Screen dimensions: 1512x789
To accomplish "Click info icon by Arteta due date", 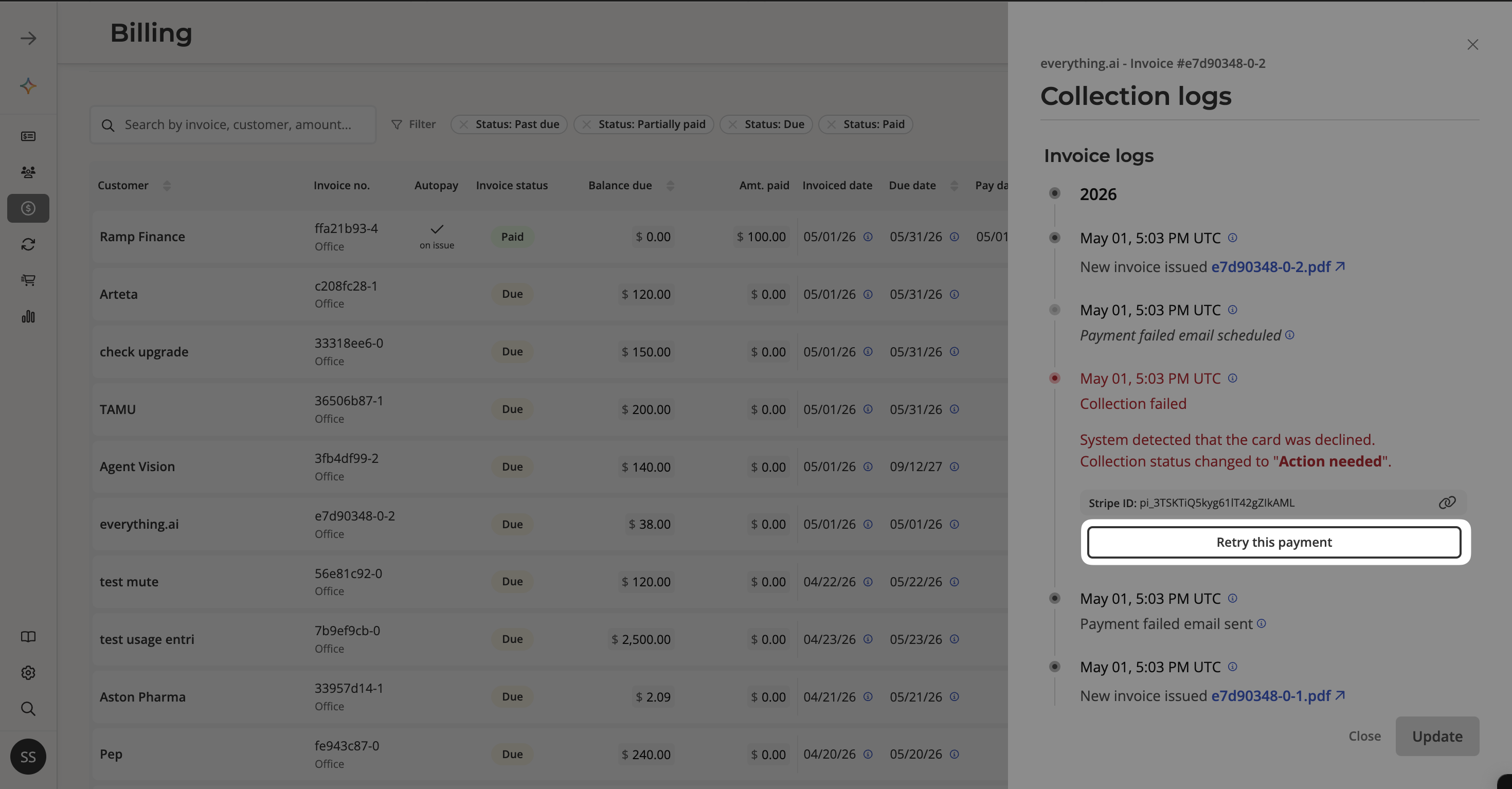I will [x=955, y=294].
